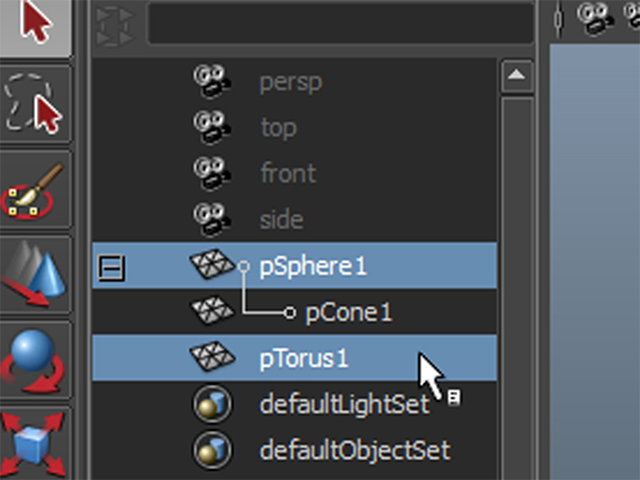Click the defaultLightSet set icon
The image size is (640, 480).
(x=212, y=404)
